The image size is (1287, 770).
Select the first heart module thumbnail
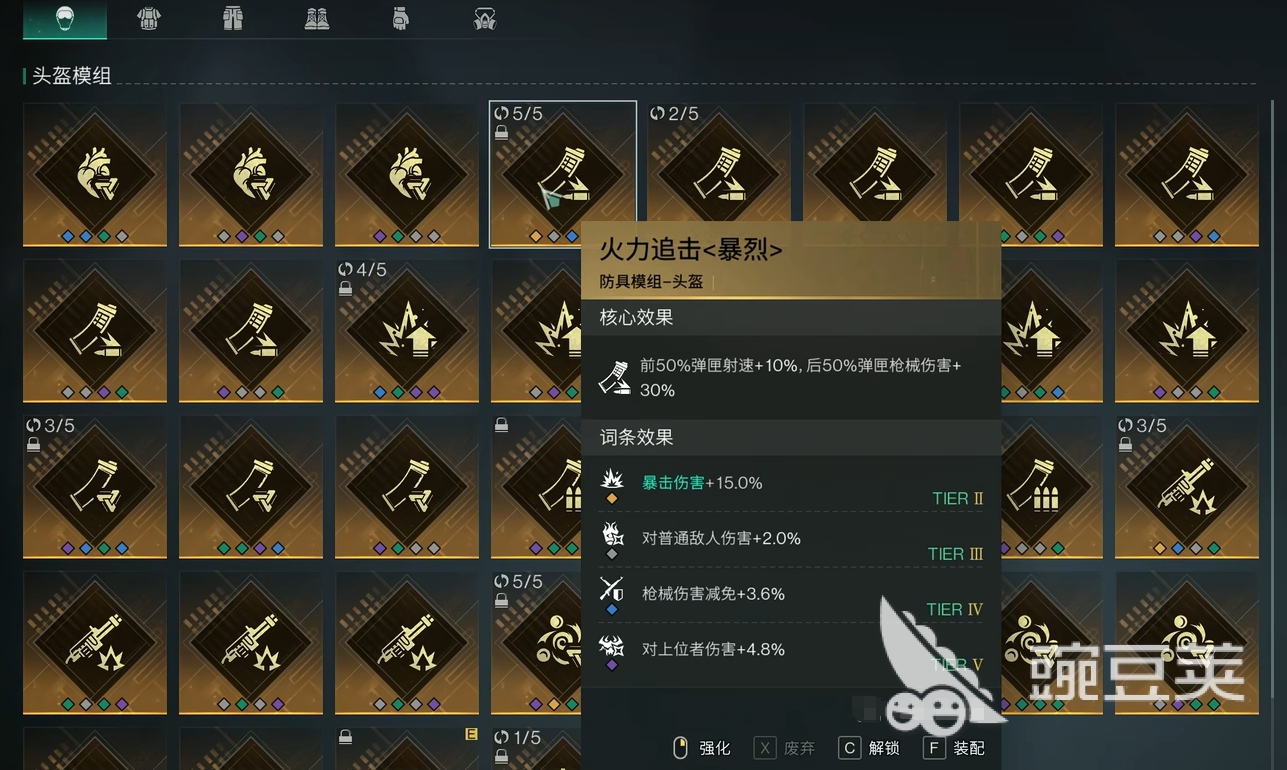coord(95,175)
